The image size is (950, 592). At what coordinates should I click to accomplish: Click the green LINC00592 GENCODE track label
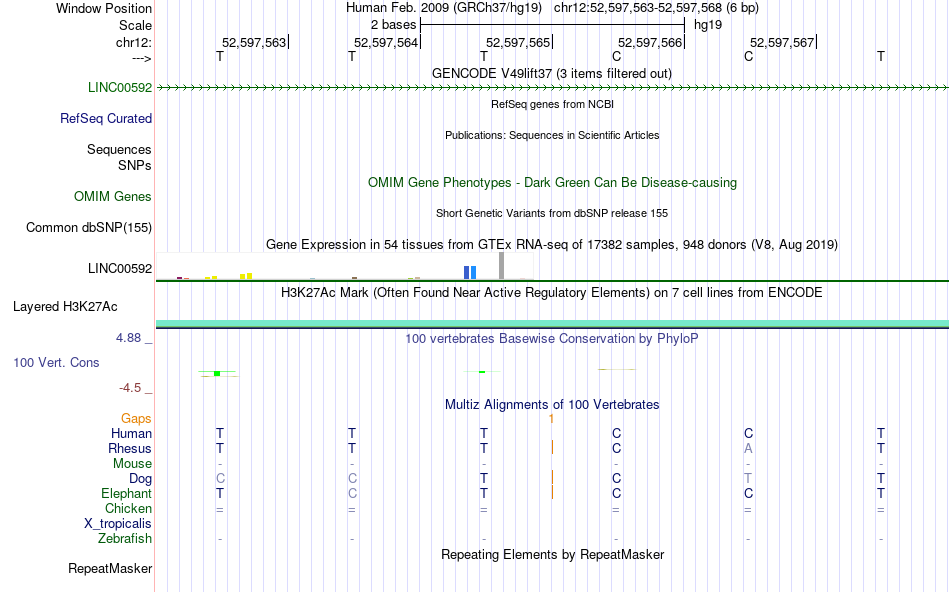(120, 87)
